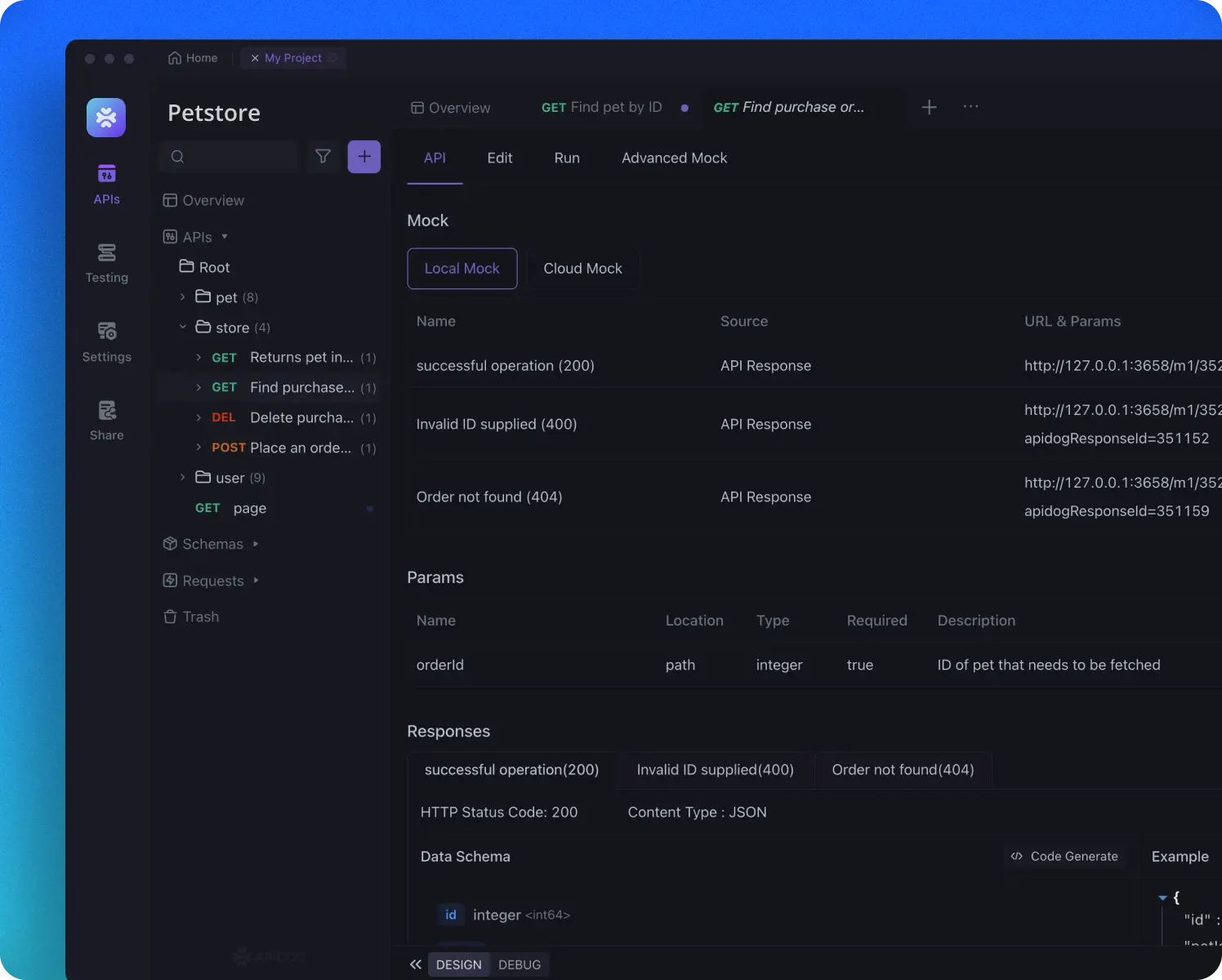Open the GET Find purchase or... tab

coord(789,108)
